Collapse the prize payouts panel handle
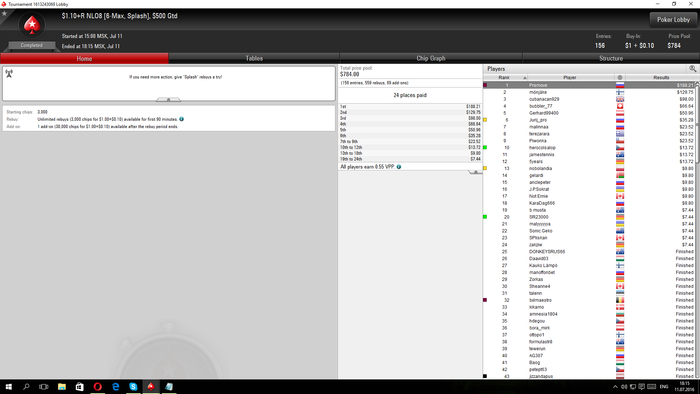Viewport: 700px width, 394px height. 475,172
